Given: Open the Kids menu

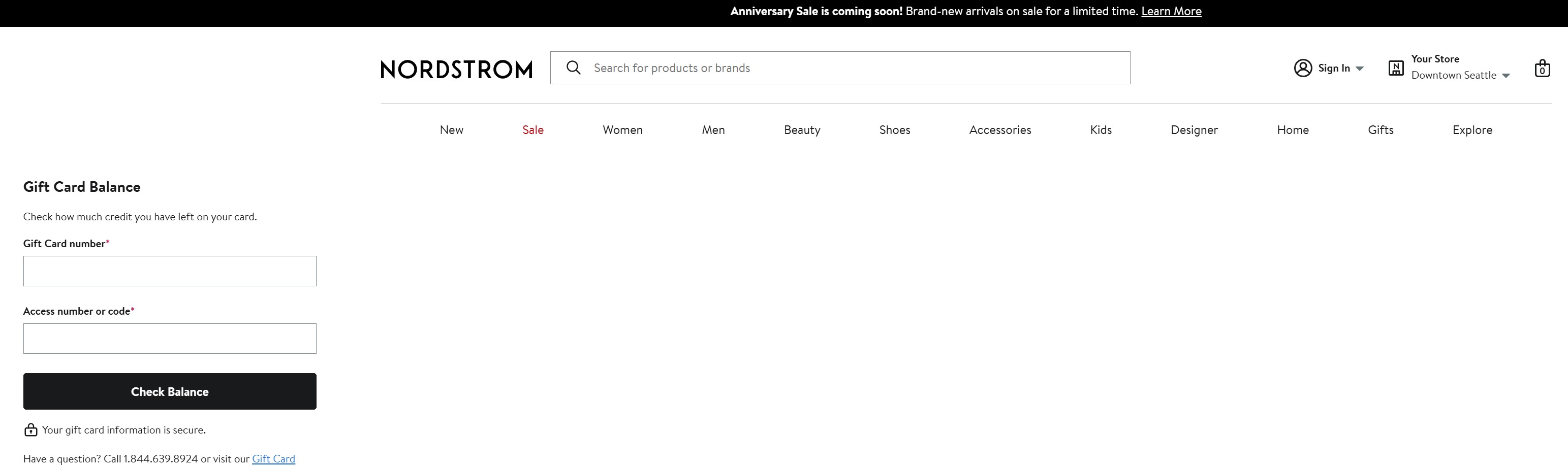Looking at the screenshot, I should pos(1101,129).
